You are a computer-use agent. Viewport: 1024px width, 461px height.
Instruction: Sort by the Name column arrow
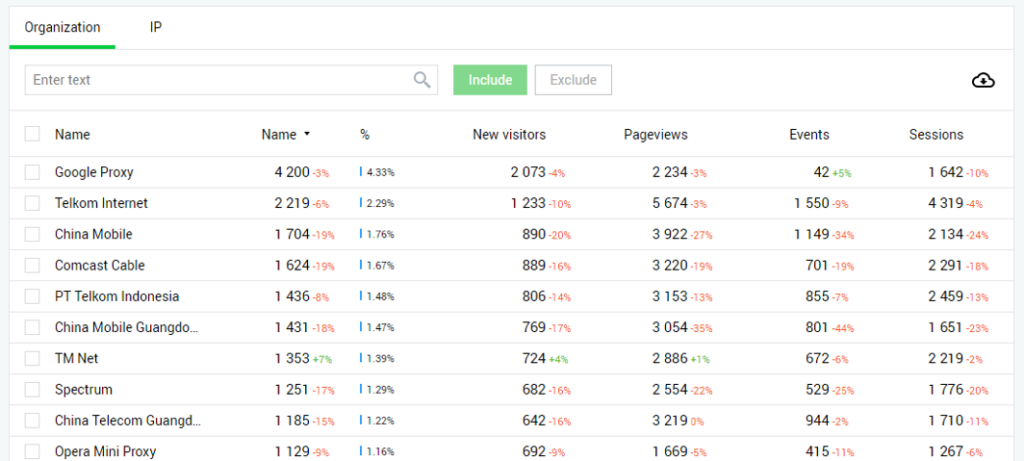pyautogui.click(x=307, y=135)
